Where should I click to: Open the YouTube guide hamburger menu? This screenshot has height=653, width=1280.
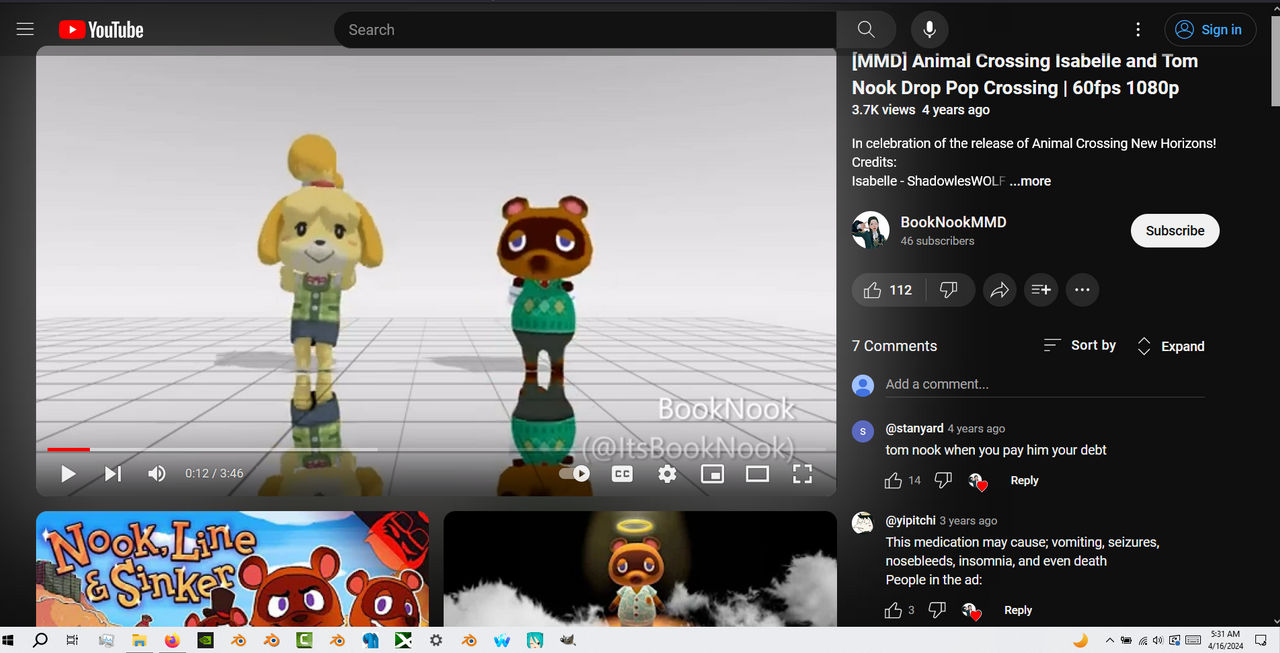[25, 29]
